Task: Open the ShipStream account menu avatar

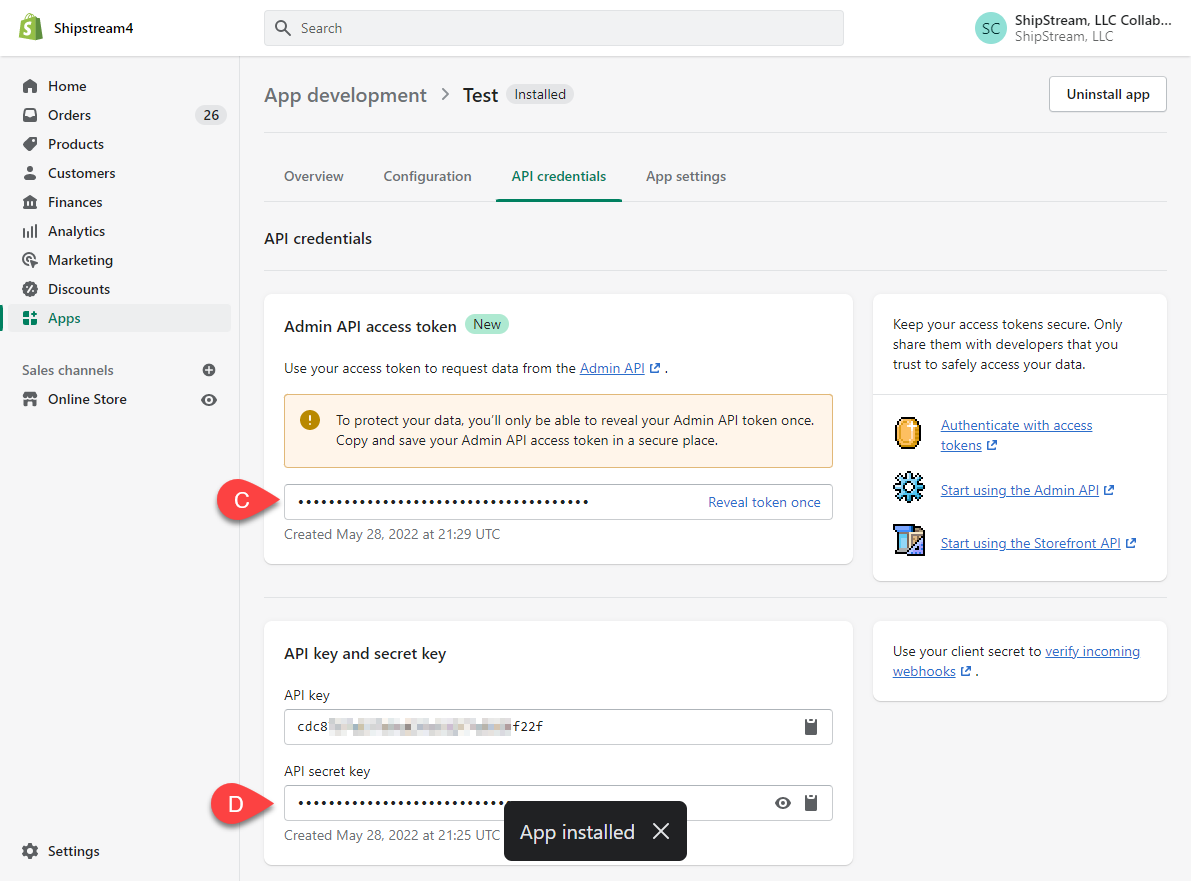Action: click(990, 28)
